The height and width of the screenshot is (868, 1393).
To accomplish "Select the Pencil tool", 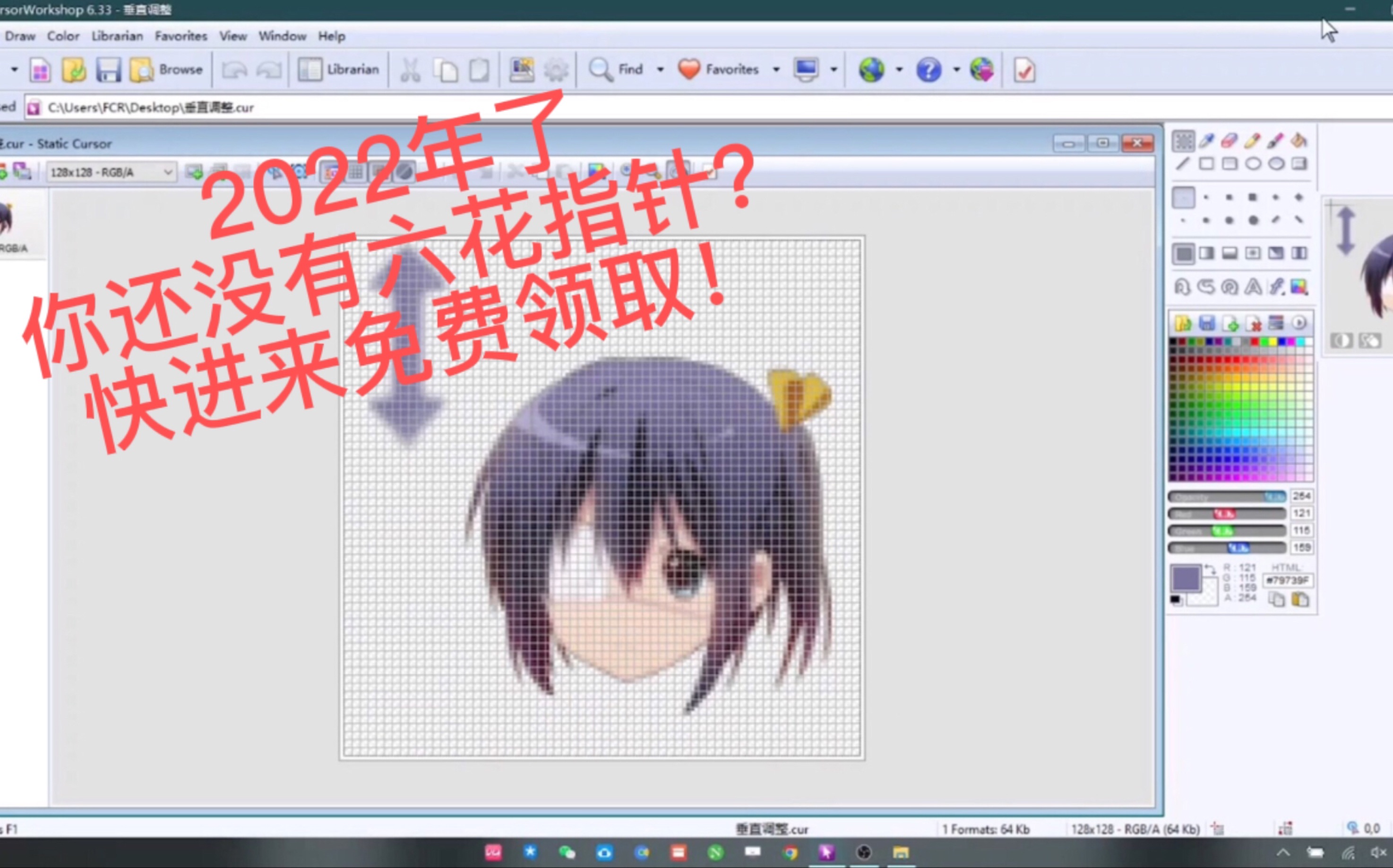I will click(1252, 141).
